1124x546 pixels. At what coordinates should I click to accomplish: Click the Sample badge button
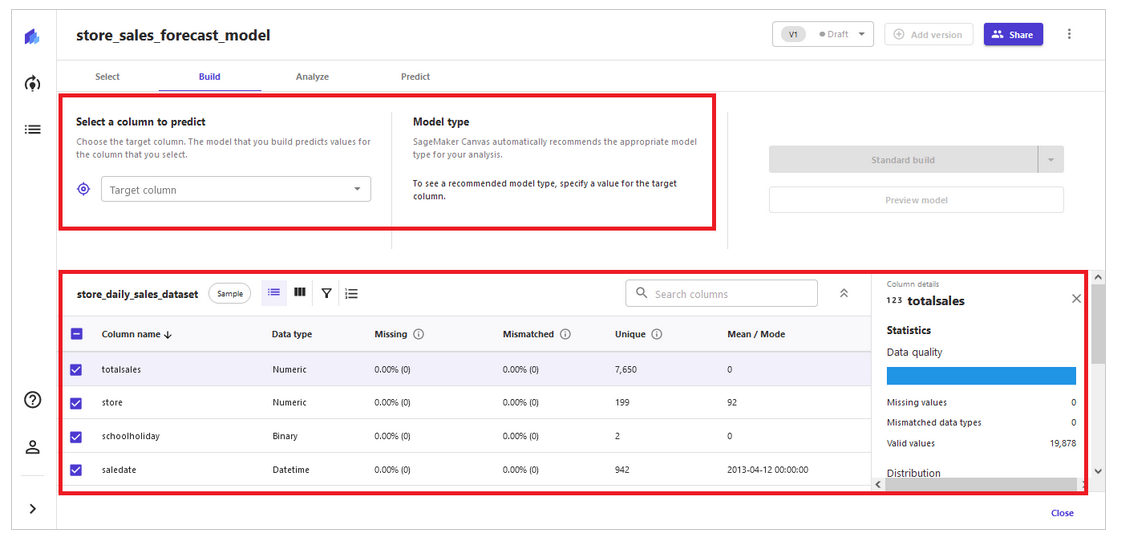230,293
